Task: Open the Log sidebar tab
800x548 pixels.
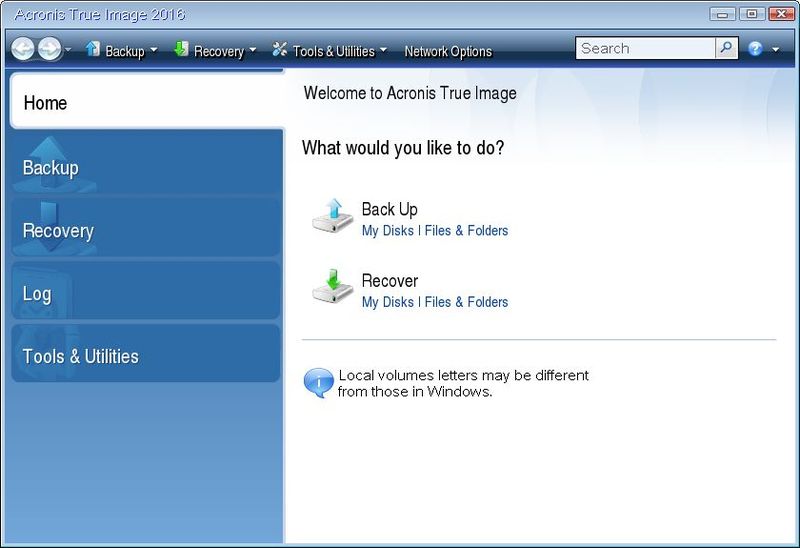Action: pos(146,294)
